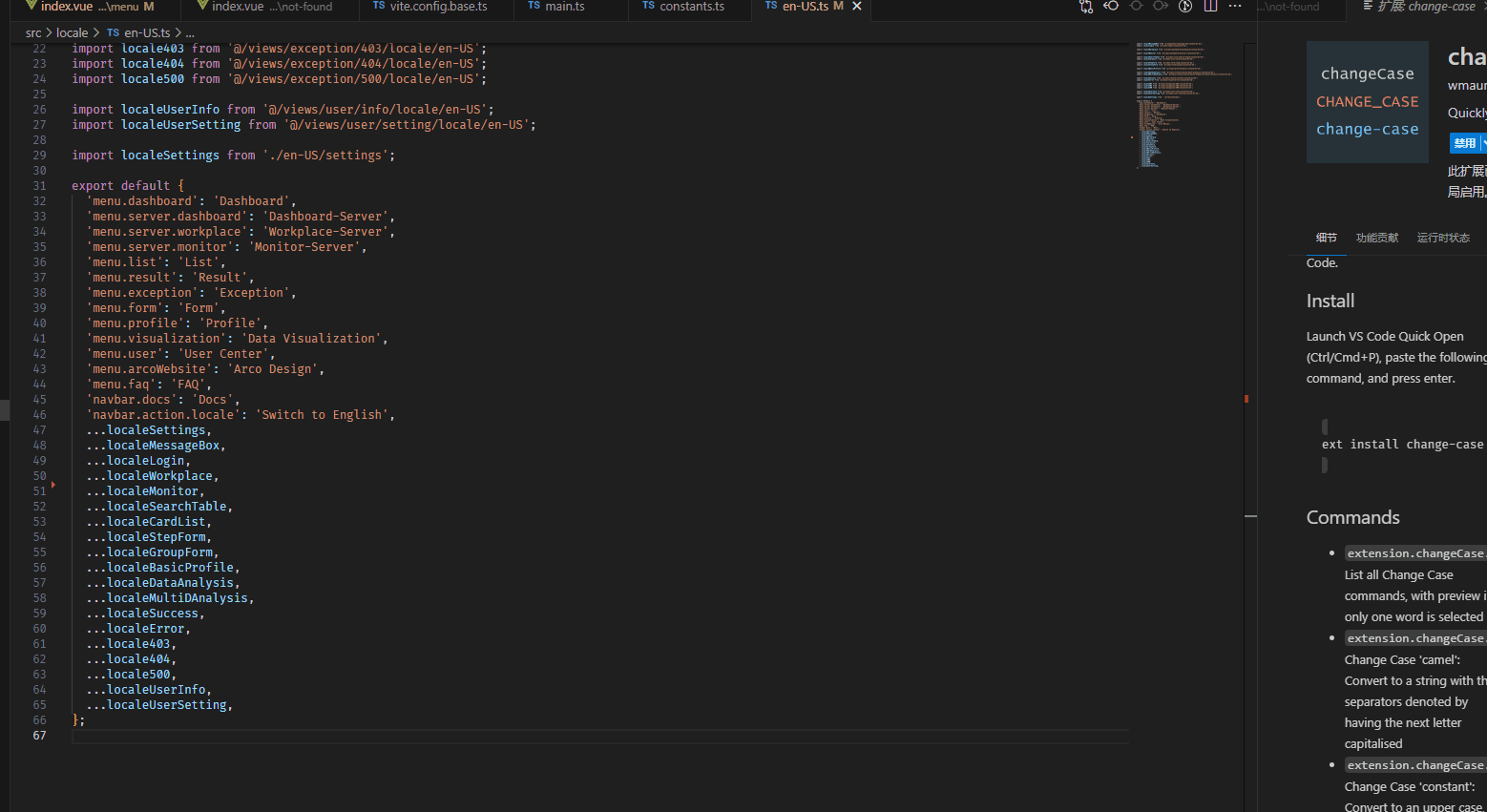Click TS icon in the breadcrumb path
The image size is (1487, 812).
113,32
